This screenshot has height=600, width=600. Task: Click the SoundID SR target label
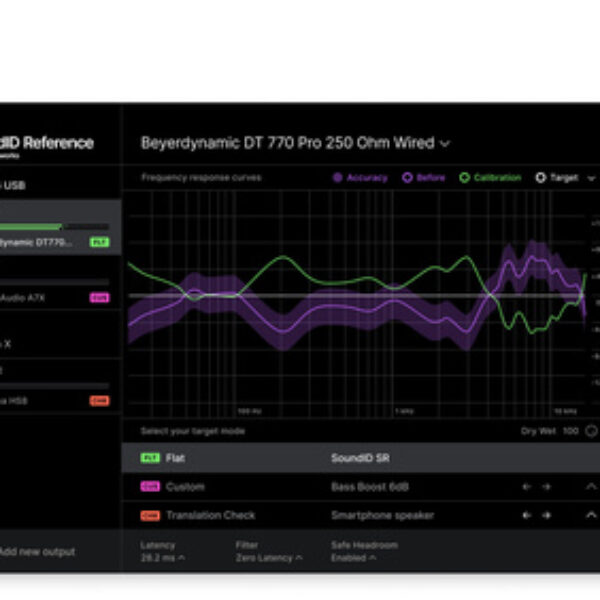360,458
